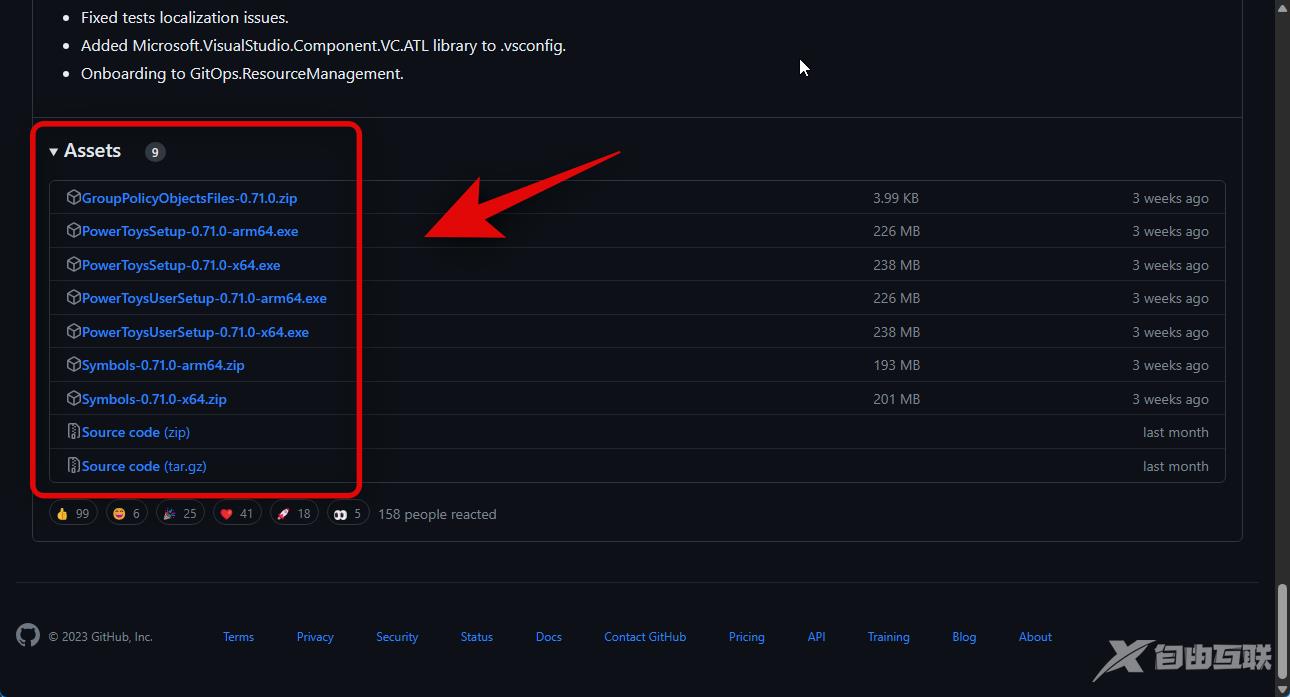This screenshot has height=697, width=1290.
Task: Click the heart reaction emoji
Action: [x=226, y=514]
